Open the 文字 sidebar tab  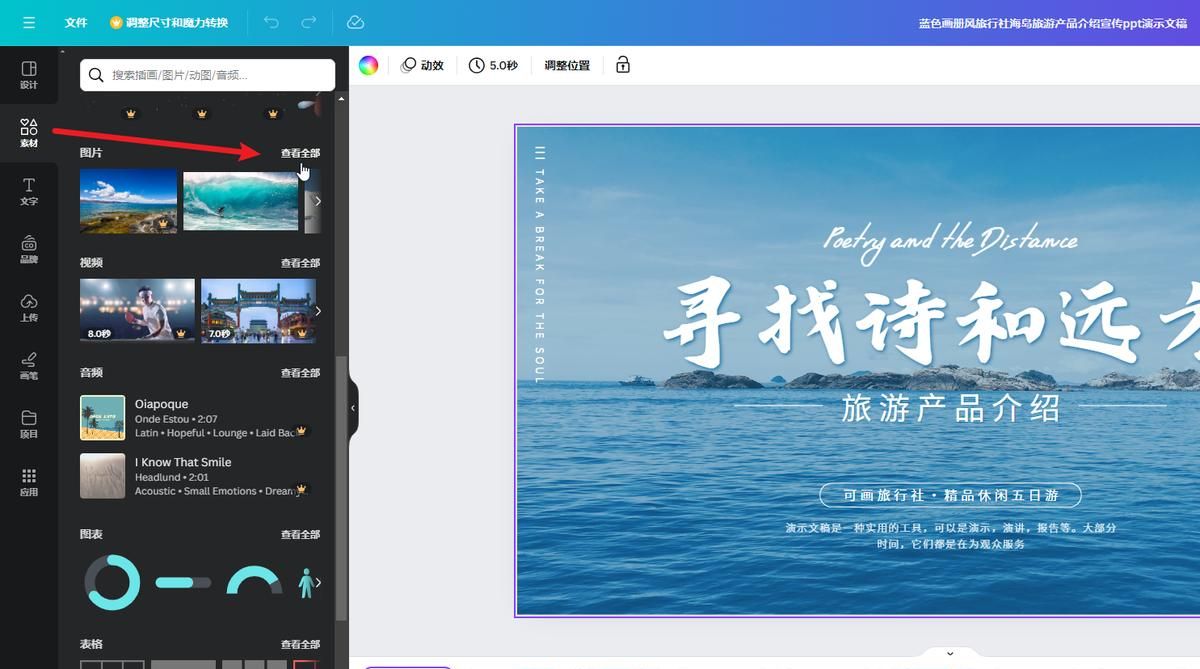pyautogui.click(x=29, y=191)
